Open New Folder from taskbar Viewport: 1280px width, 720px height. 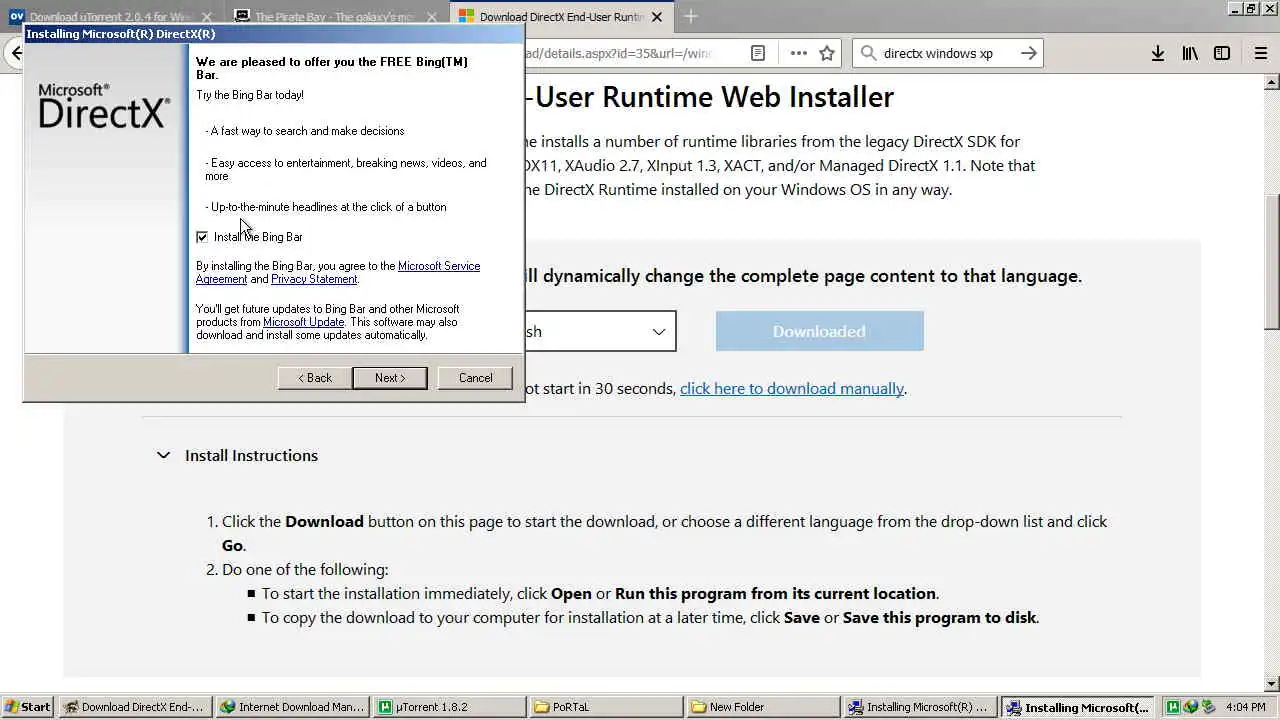(765, 707)
